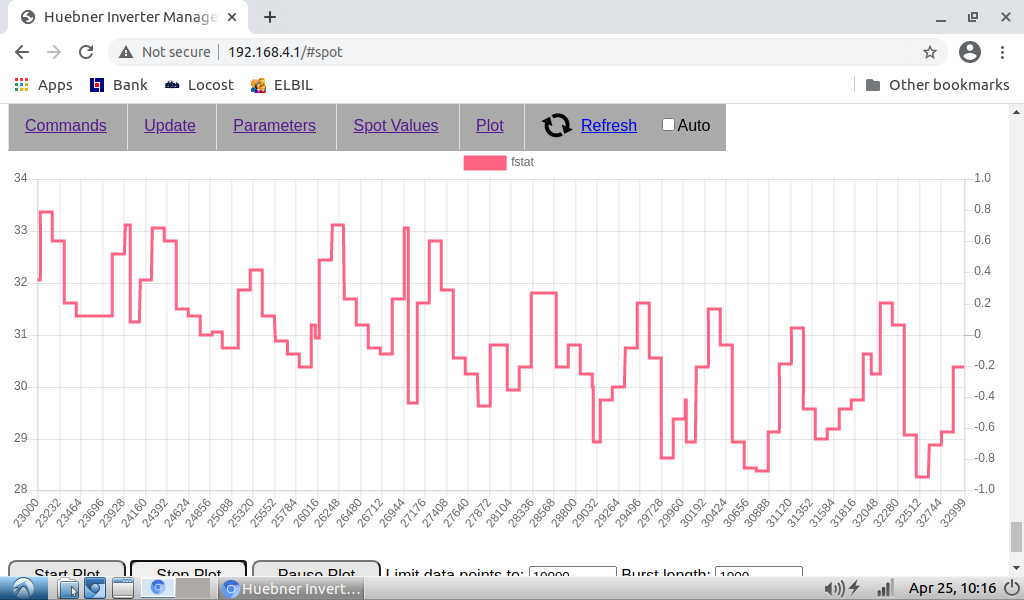Click the Refresh link
1024x600 pixels.
[x=608, y=125]
